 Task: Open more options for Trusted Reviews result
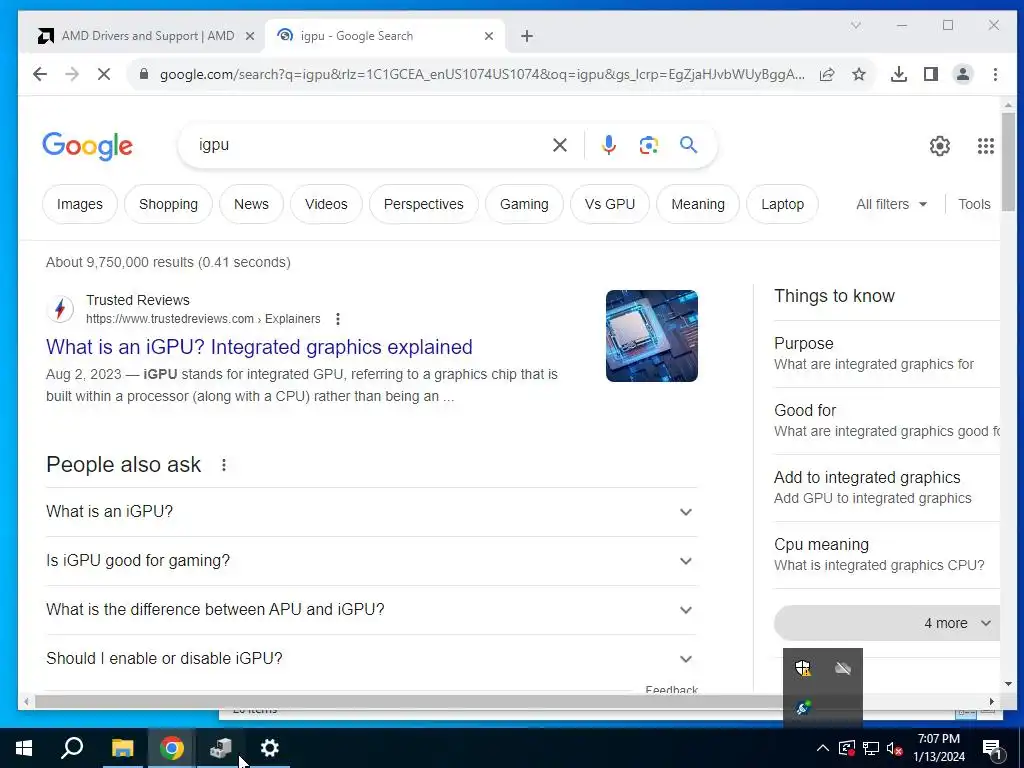click(338, 319)
